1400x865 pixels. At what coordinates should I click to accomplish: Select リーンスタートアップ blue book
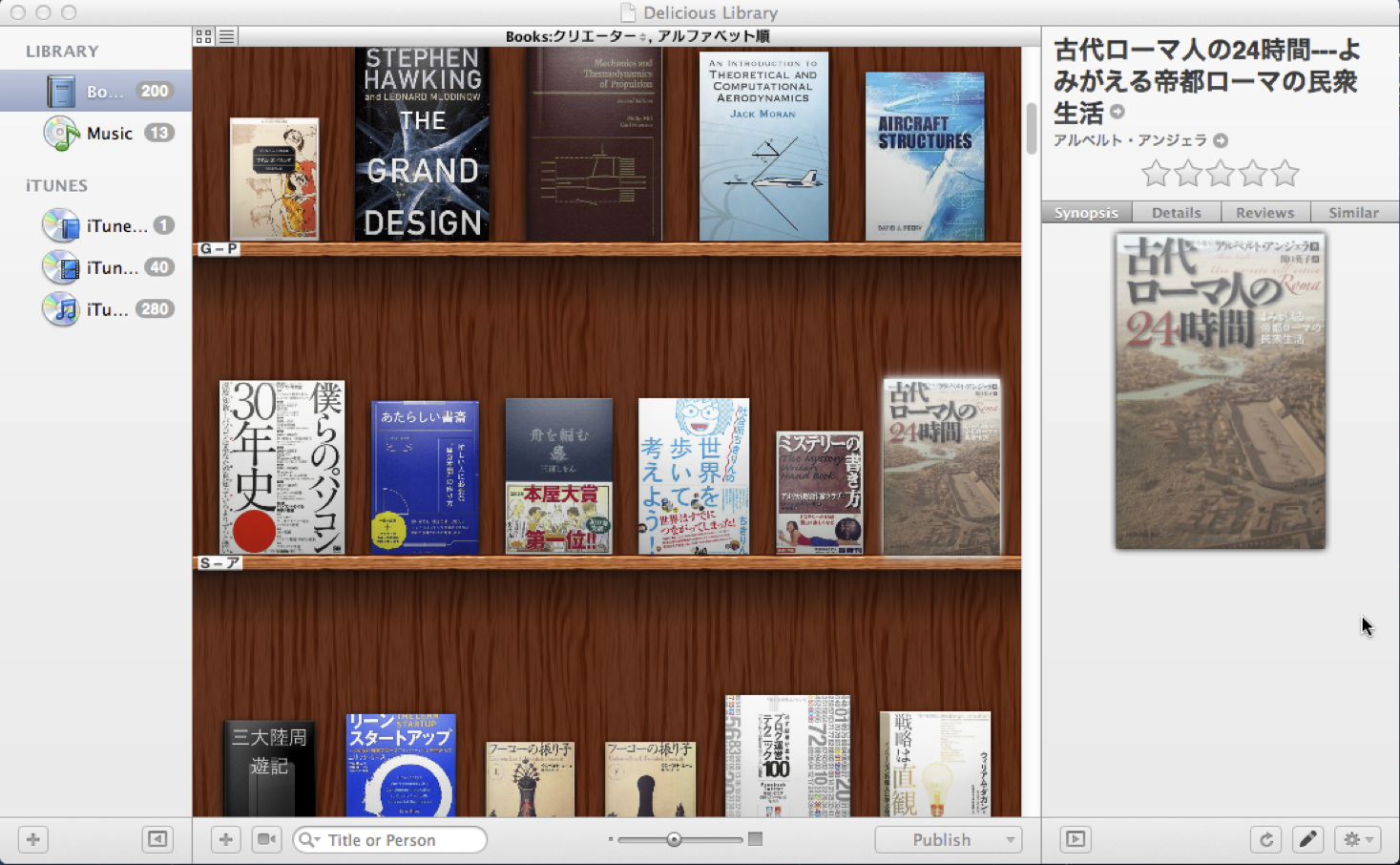pyautogui.click(x=401, y=766)
